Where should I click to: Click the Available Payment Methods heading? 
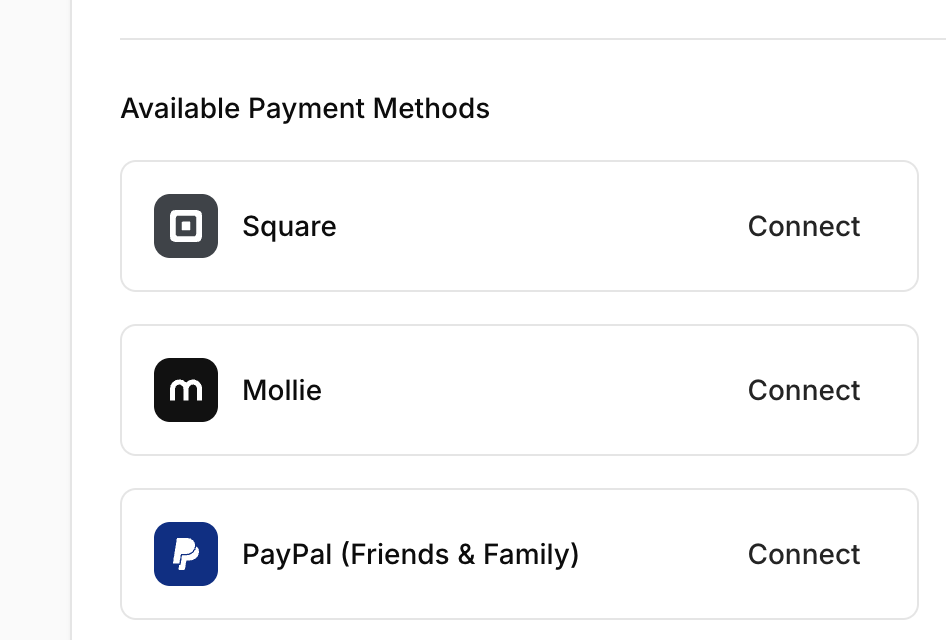pyautogui.click(x=305, y=108)
